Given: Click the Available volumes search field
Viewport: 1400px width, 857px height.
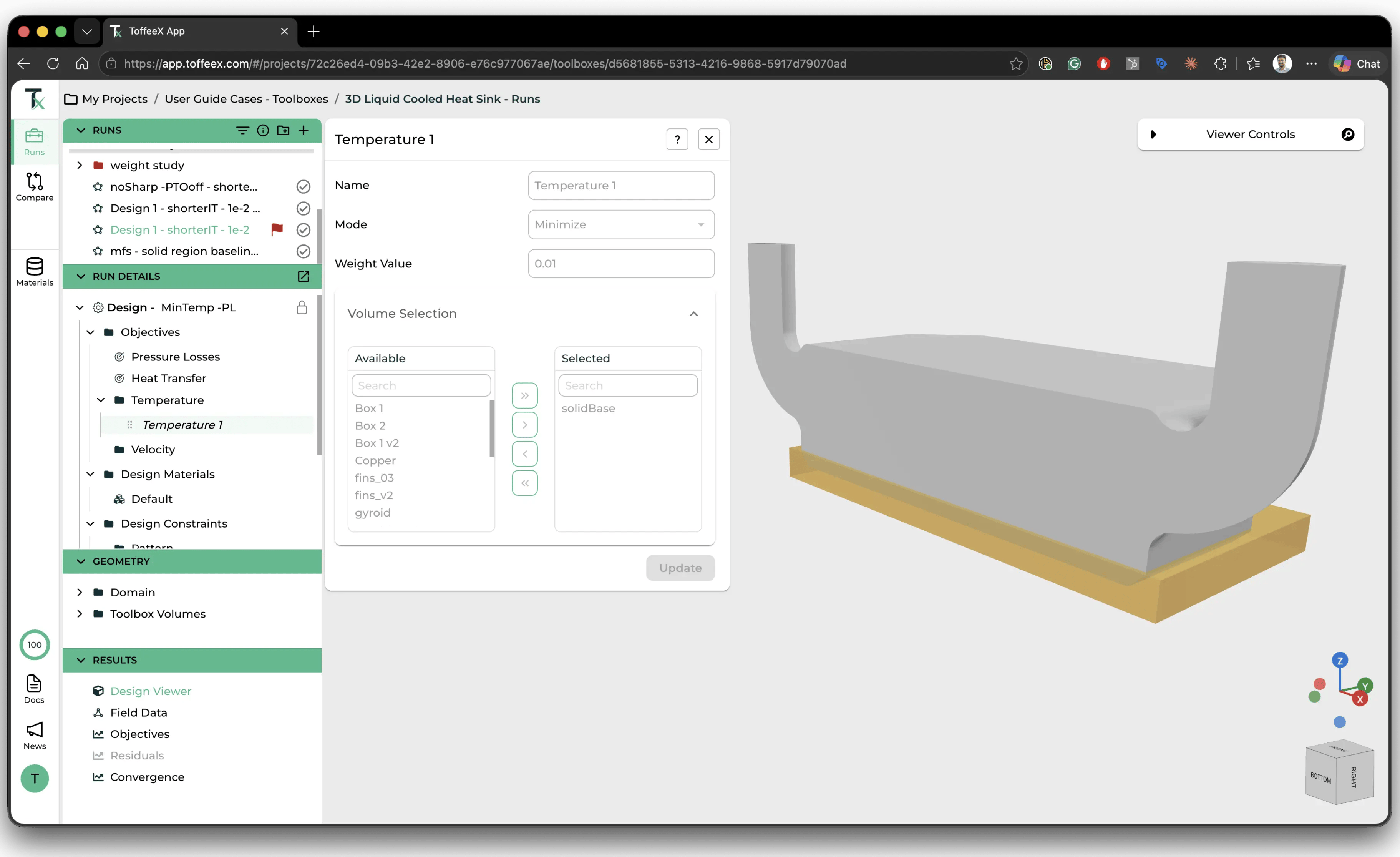Looking at the screenshot, I should (421, 385).
